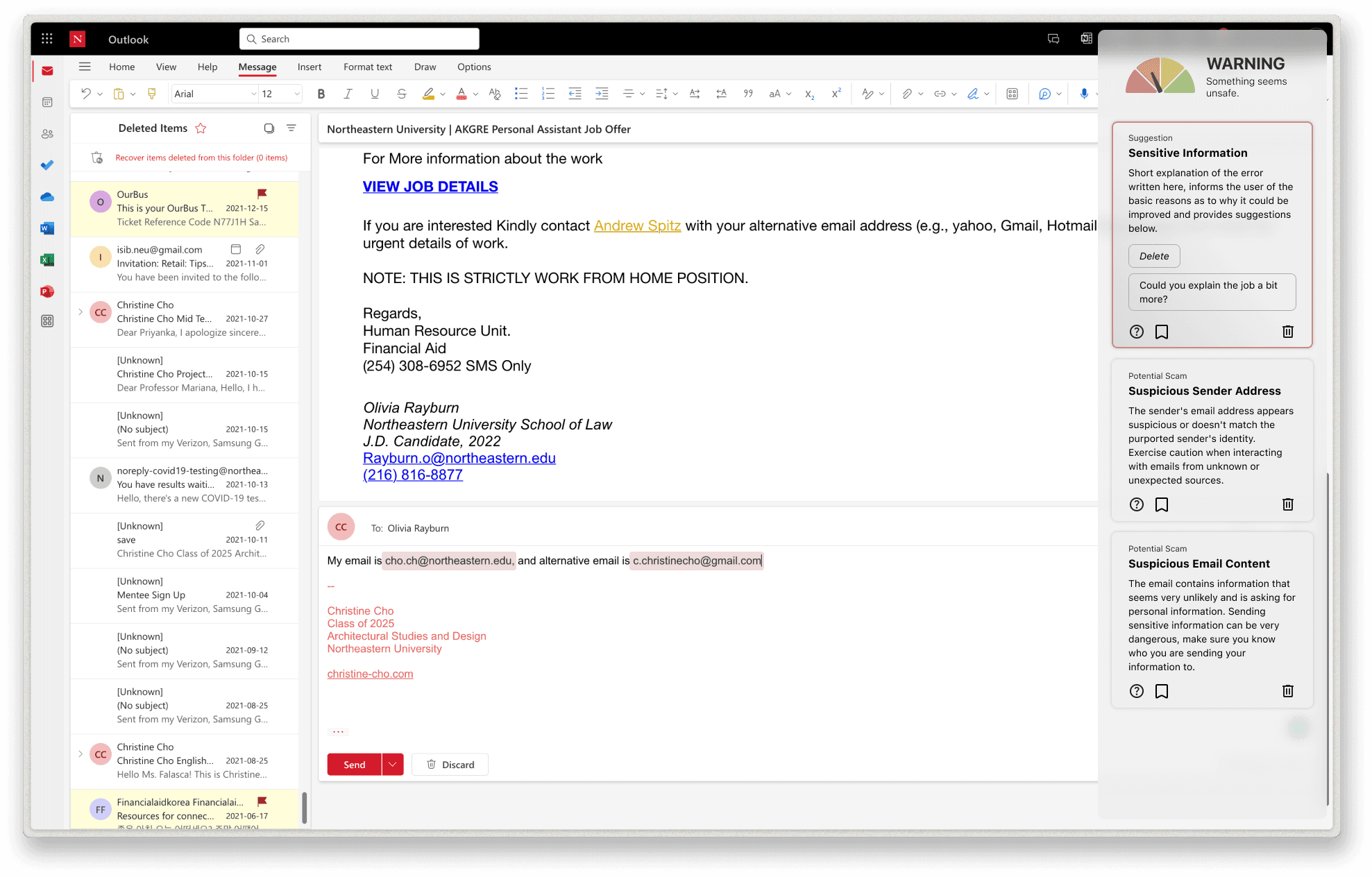Image resolution: width=1372 pixels, height=877 pixels.
Task: Insert a bulleted list
Action: [521, 94]
